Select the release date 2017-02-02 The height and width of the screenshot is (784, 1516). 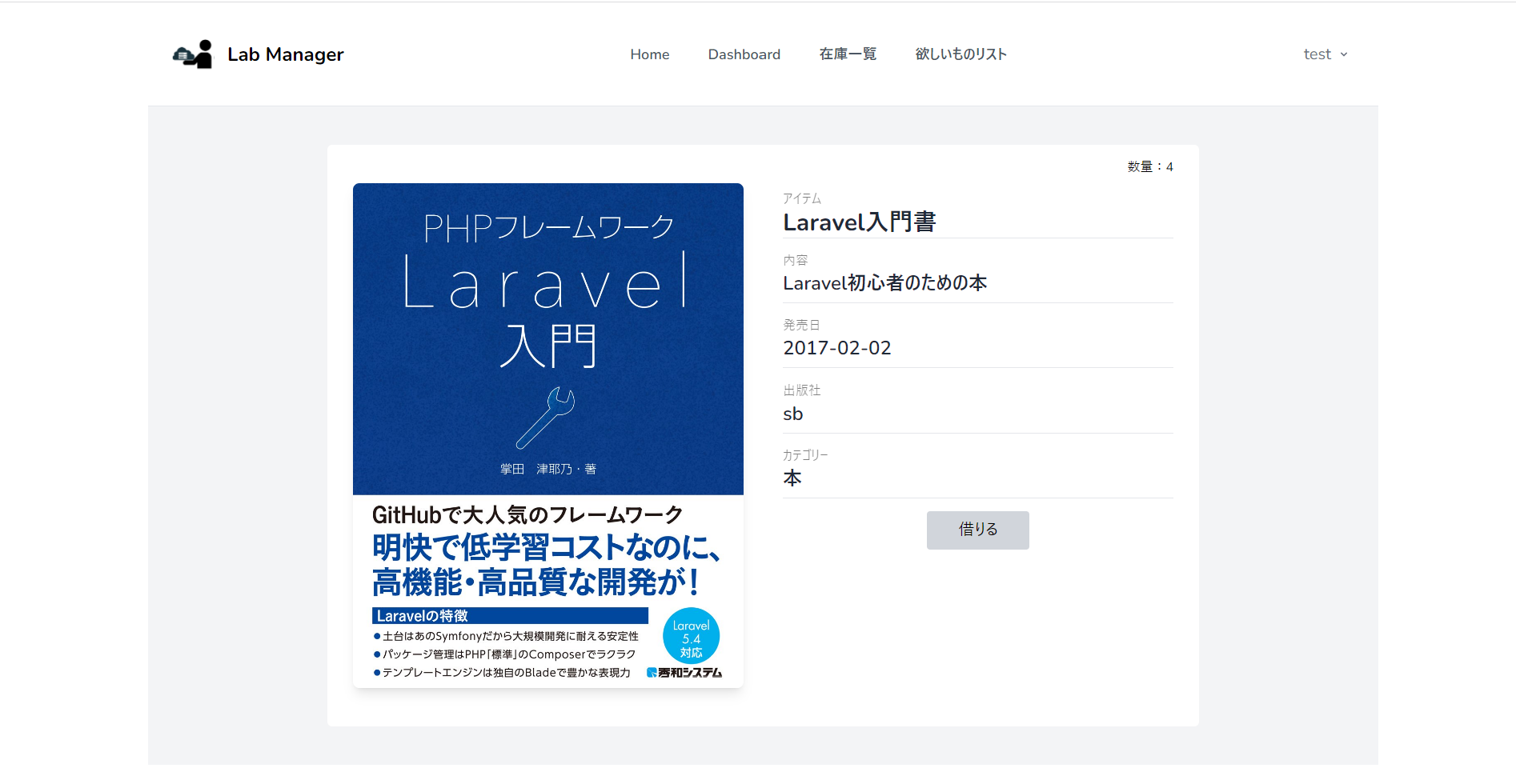pyautogui.click(x=836, y=348)
